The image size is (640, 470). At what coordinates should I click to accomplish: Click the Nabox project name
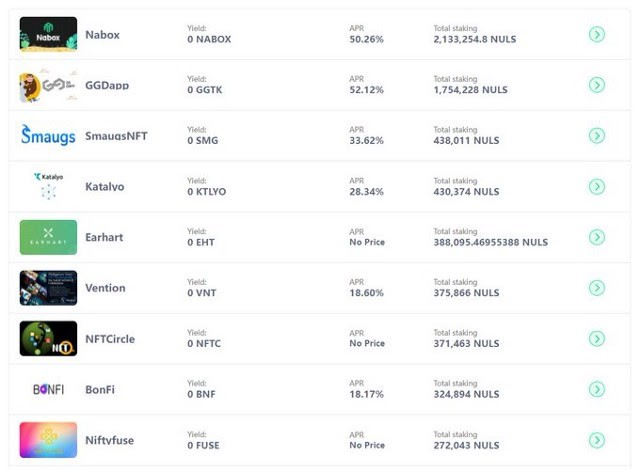[102, 35]
